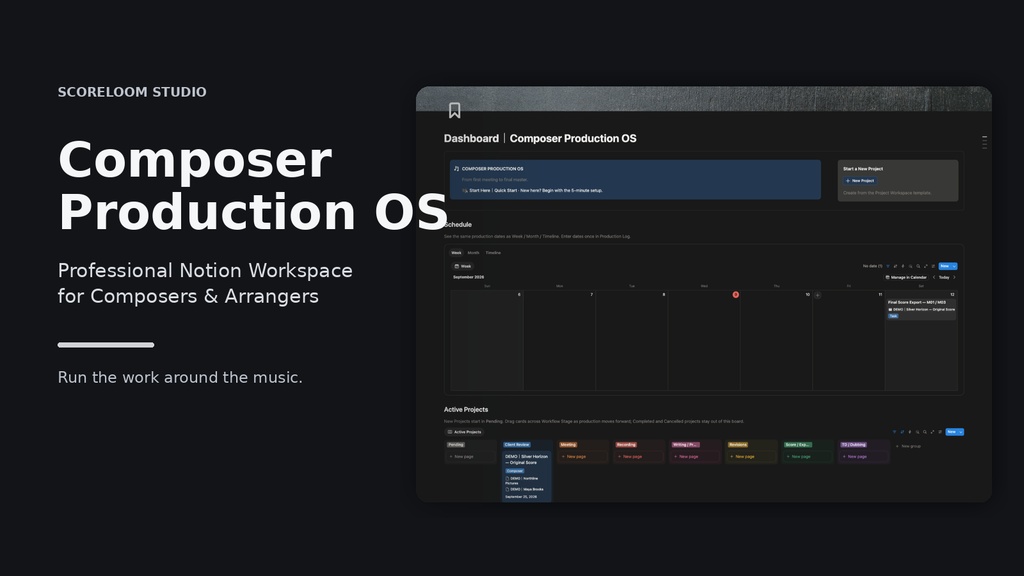Click the red today marker on Wednesday 9

(x=735, y=295)
